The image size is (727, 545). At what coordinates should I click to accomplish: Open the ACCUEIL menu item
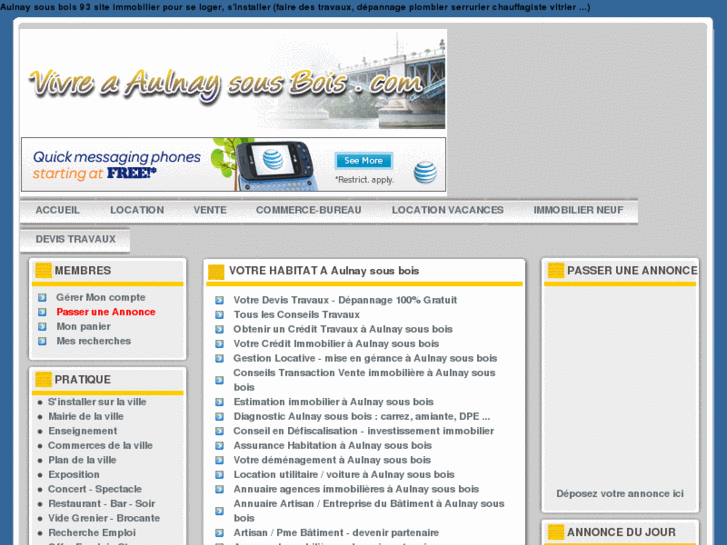57,210
